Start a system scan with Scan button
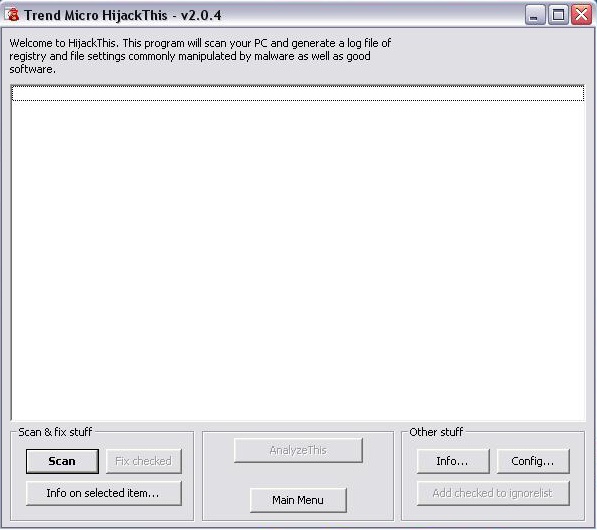This screenshot has height=530, width=597. coord(62,461)
